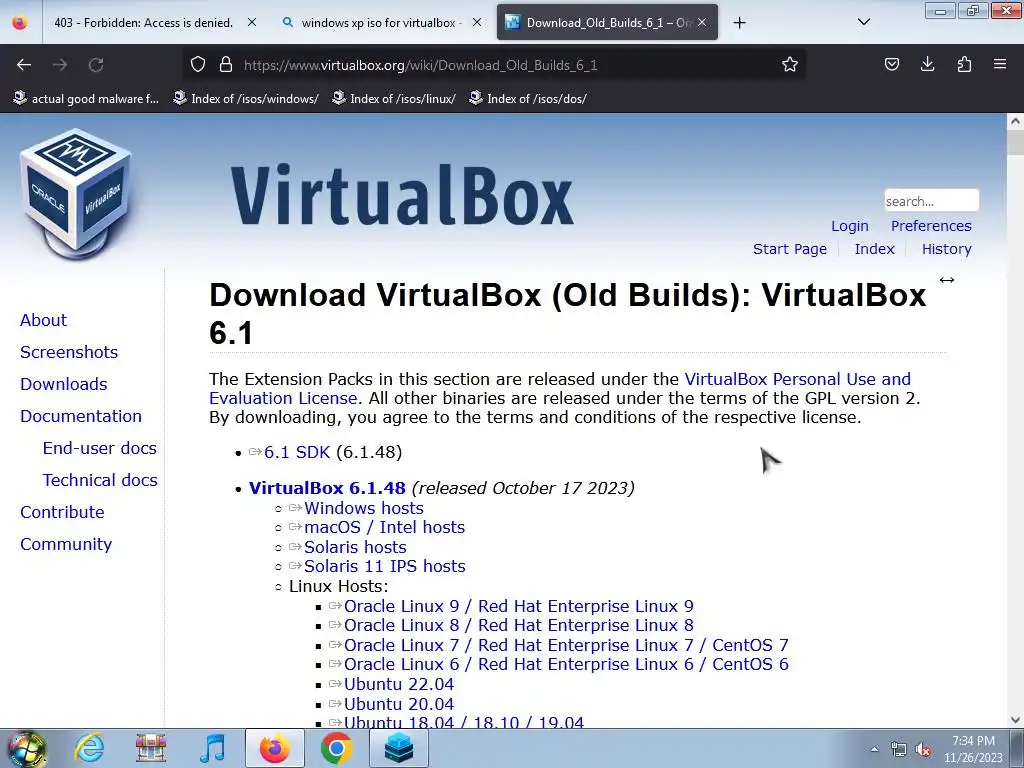Click the VirtualBox search field
Image resolution: width=1024 pixels, height=768 pixels.
point(931,200)
